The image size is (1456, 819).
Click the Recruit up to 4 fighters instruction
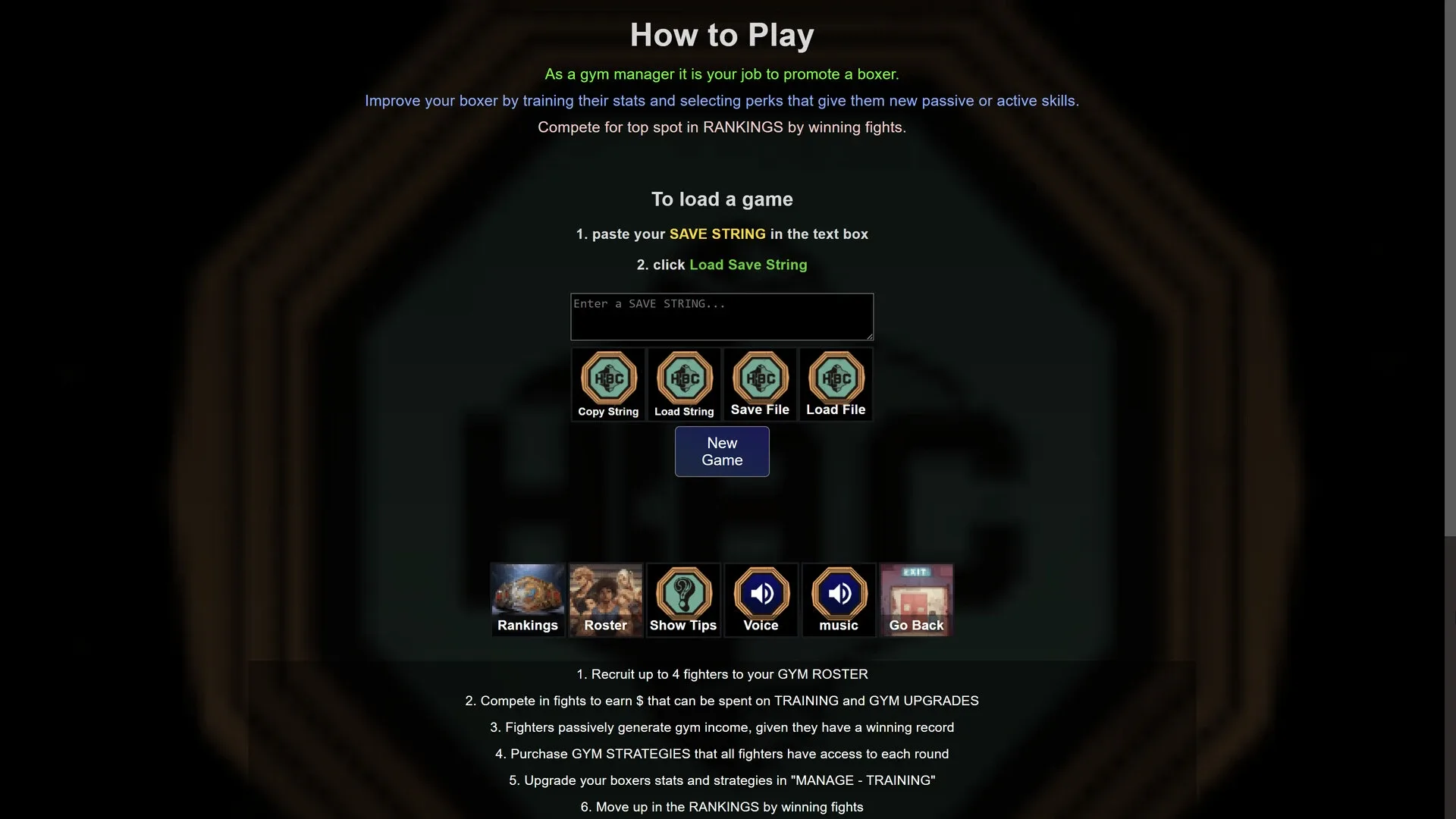[722, 674]
